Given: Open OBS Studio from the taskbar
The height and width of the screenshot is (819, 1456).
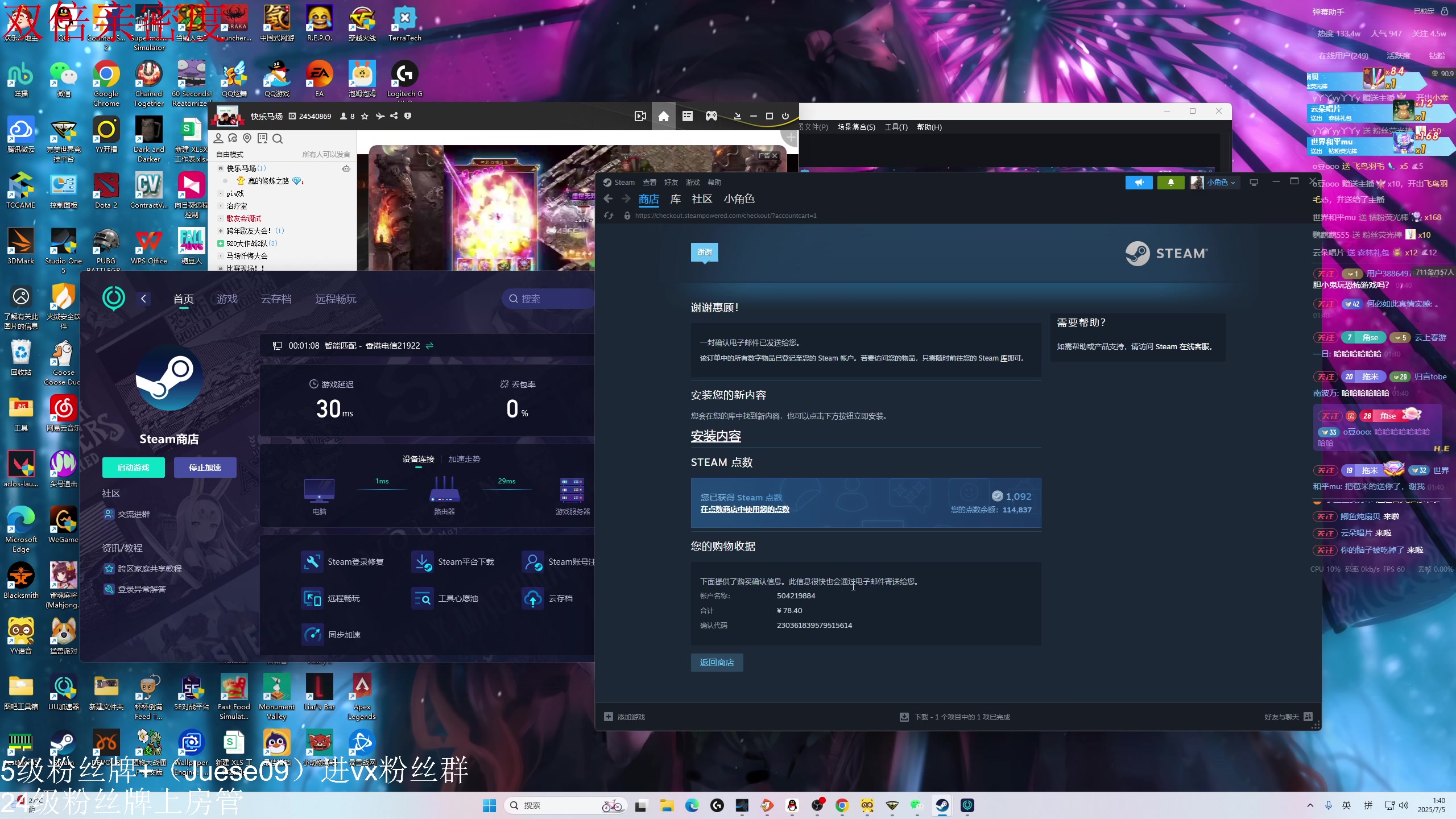Looking at the screenshot, I should click(x=817, y=805).
